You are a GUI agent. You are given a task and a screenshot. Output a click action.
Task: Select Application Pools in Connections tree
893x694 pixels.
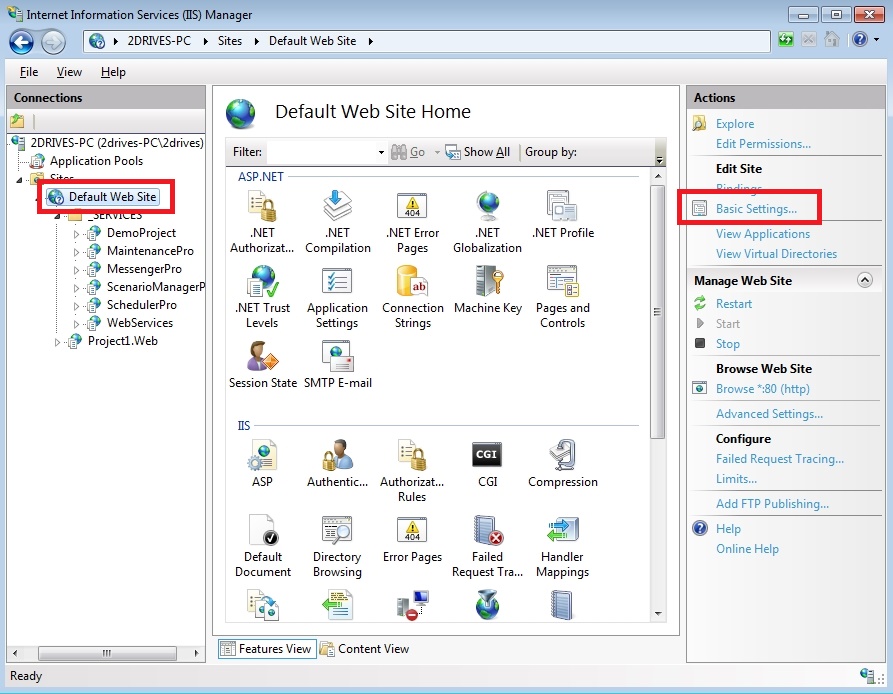pos(96,161)
